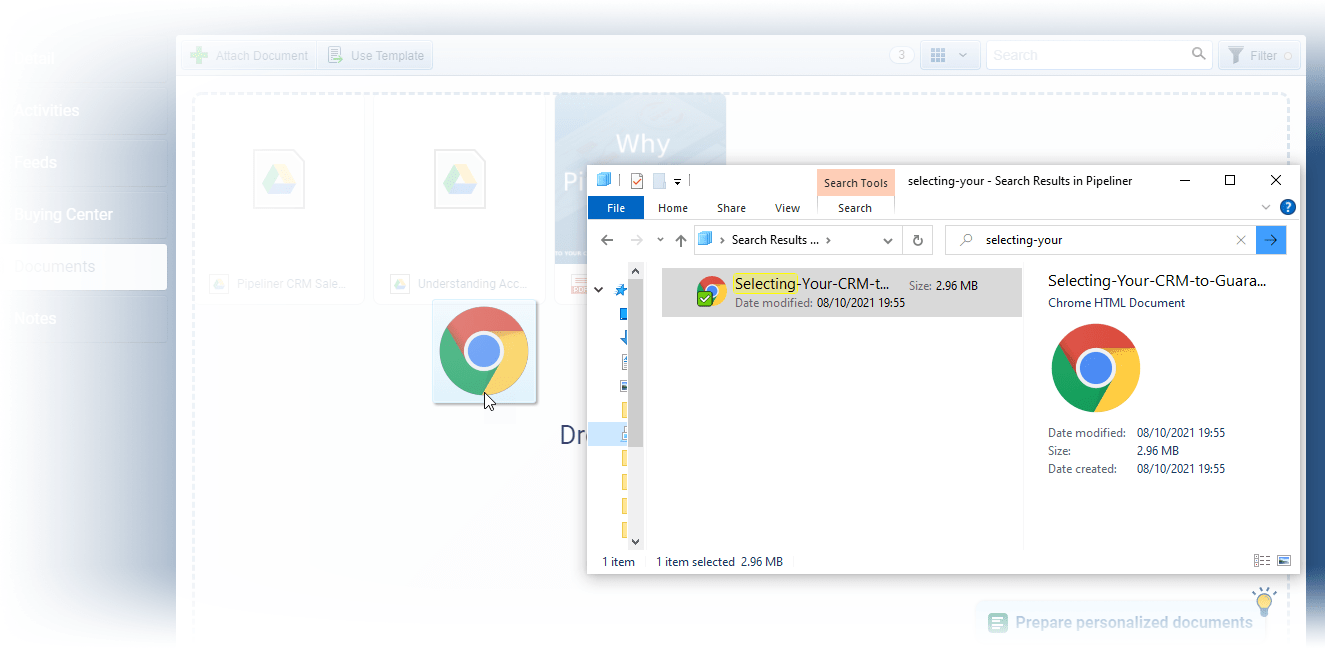Navigate back using the left arrow
Screen dimensions: 1325x648
point(607,240)
